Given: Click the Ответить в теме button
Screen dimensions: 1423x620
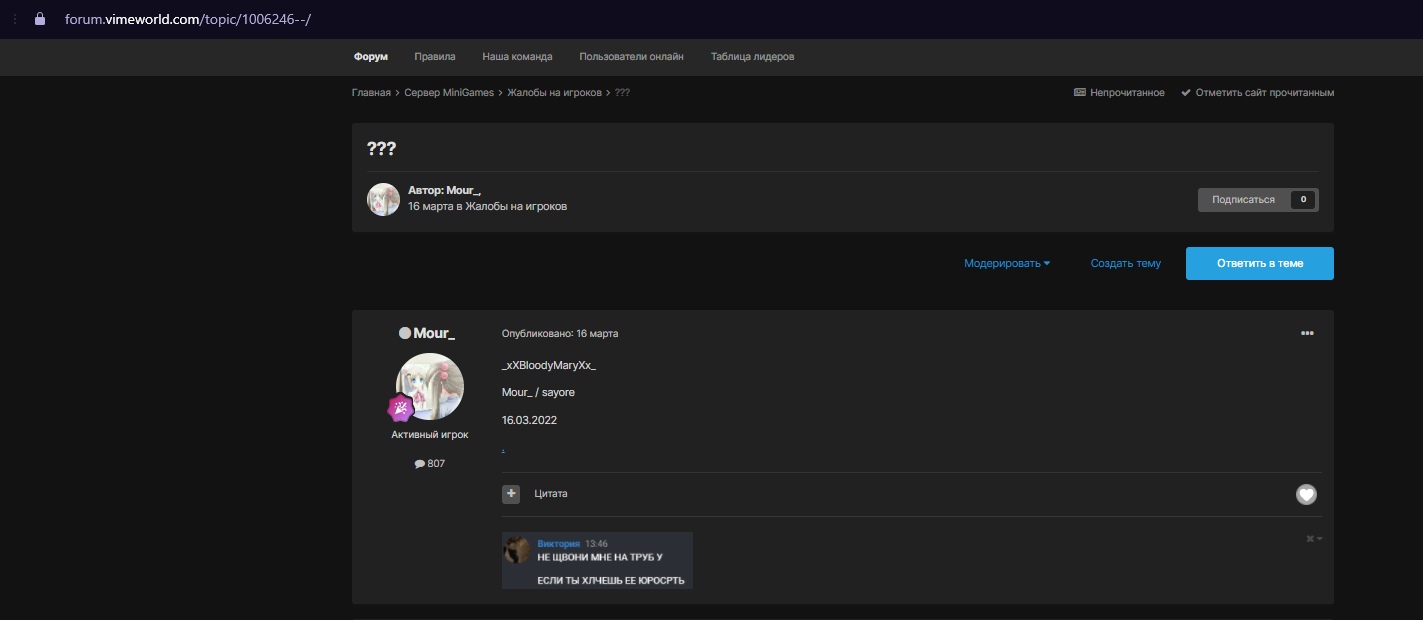Looking at the screenshot, I should point(1259,264).
